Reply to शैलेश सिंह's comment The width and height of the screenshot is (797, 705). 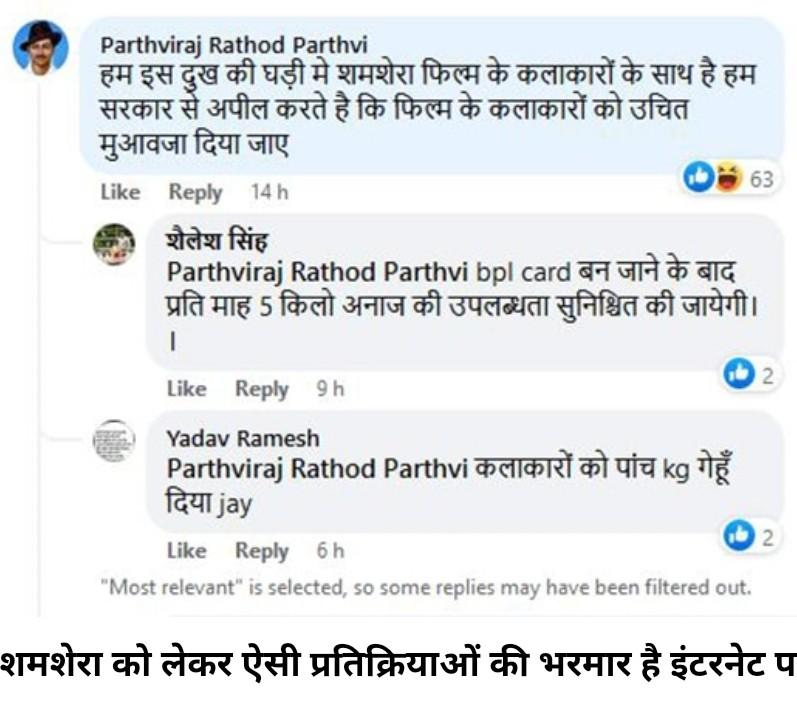[x=261, y=388]
